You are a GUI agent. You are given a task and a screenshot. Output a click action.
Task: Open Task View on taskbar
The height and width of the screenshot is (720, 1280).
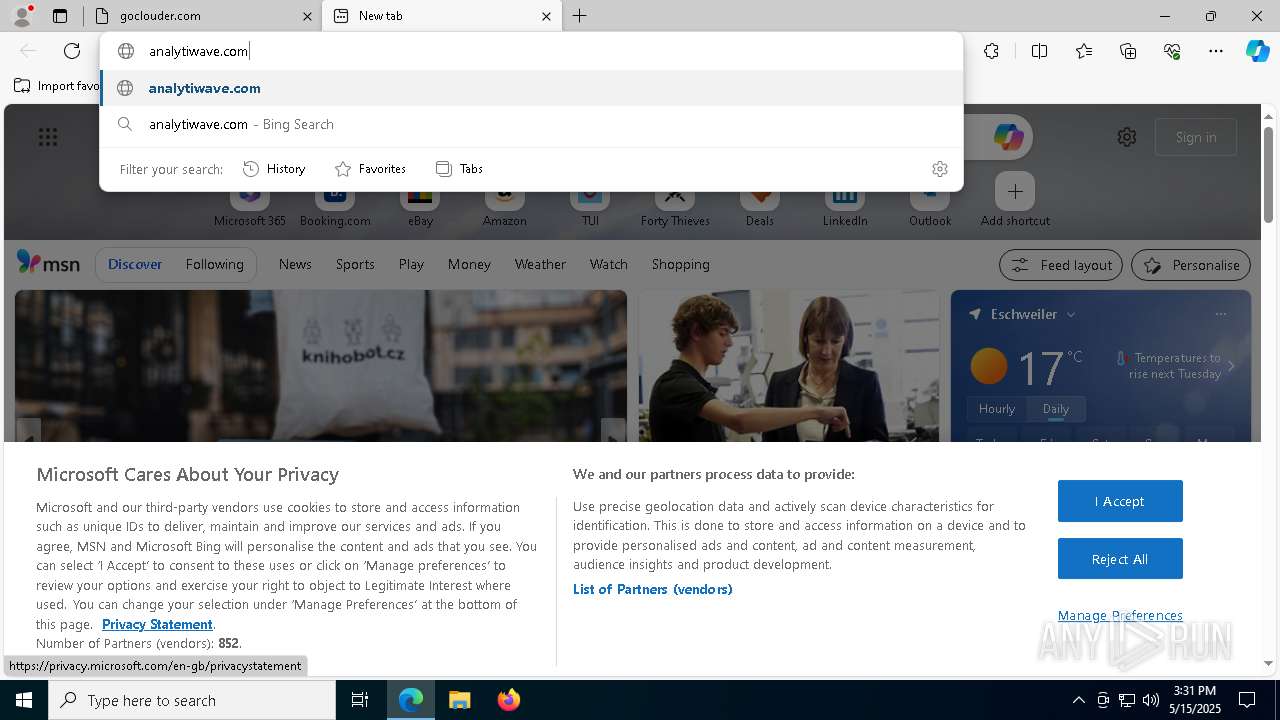[x=360, y=700]
